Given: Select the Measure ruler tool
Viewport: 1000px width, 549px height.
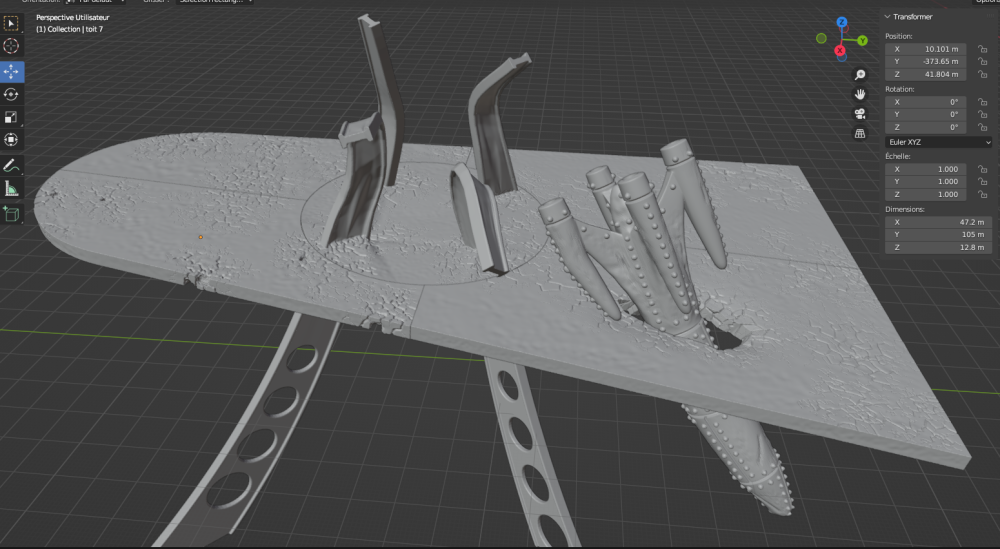Looking at the screenshot, I should [x=11, y=189].
